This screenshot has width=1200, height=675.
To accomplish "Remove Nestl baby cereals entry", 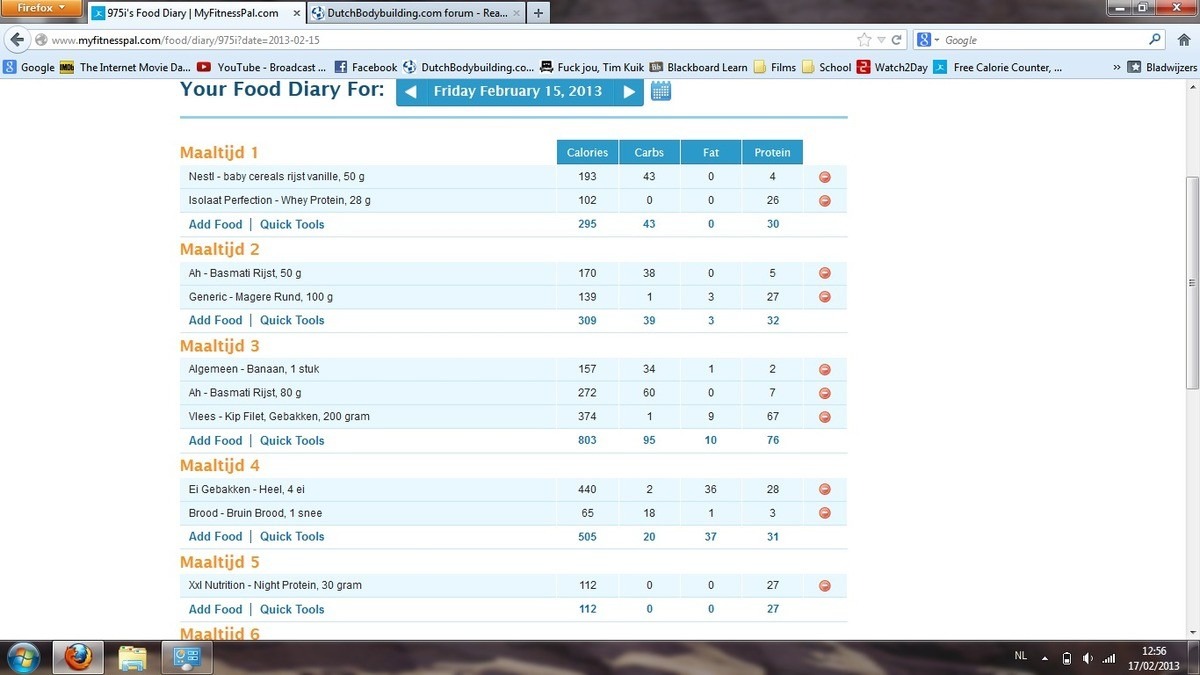I will point(824,177).
